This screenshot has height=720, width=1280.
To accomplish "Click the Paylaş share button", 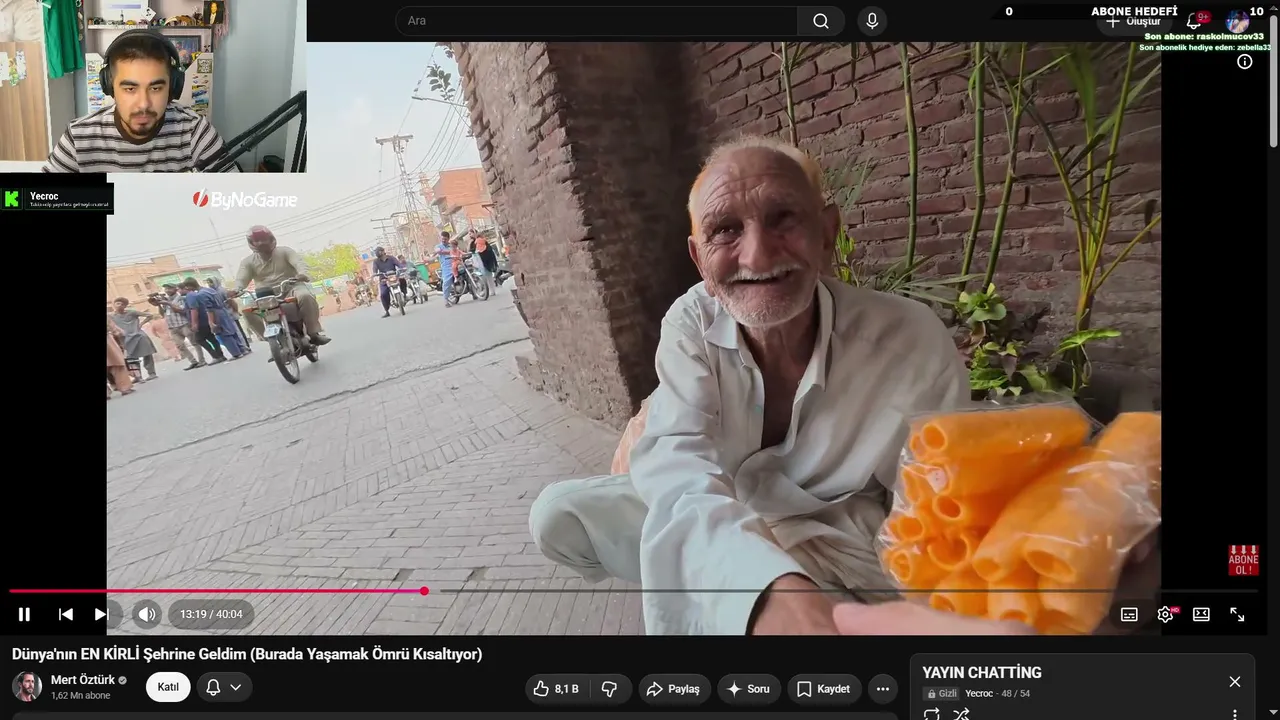I will 674,689.
